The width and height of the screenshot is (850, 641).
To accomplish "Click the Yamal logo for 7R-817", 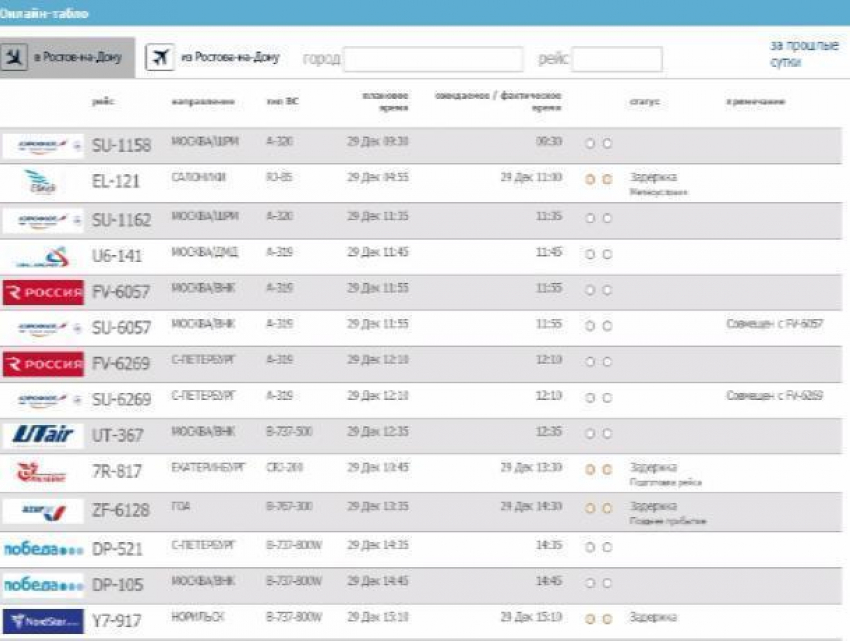I will tap(43, 472).
